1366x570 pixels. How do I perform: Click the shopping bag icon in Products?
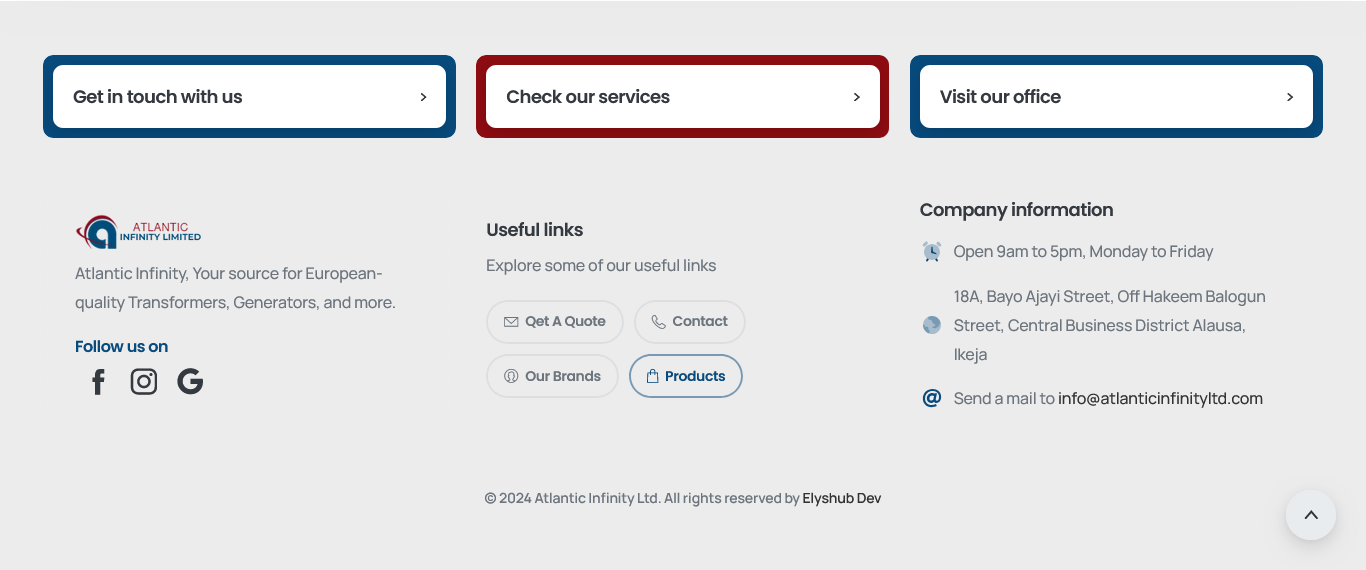[x=652, y=377]
